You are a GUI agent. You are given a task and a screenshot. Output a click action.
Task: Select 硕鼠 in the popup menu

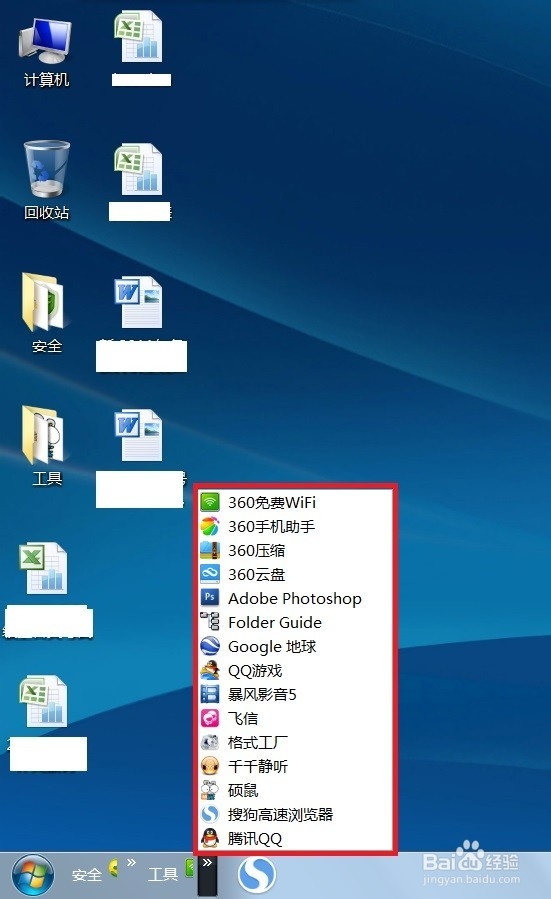pos(295,791)
